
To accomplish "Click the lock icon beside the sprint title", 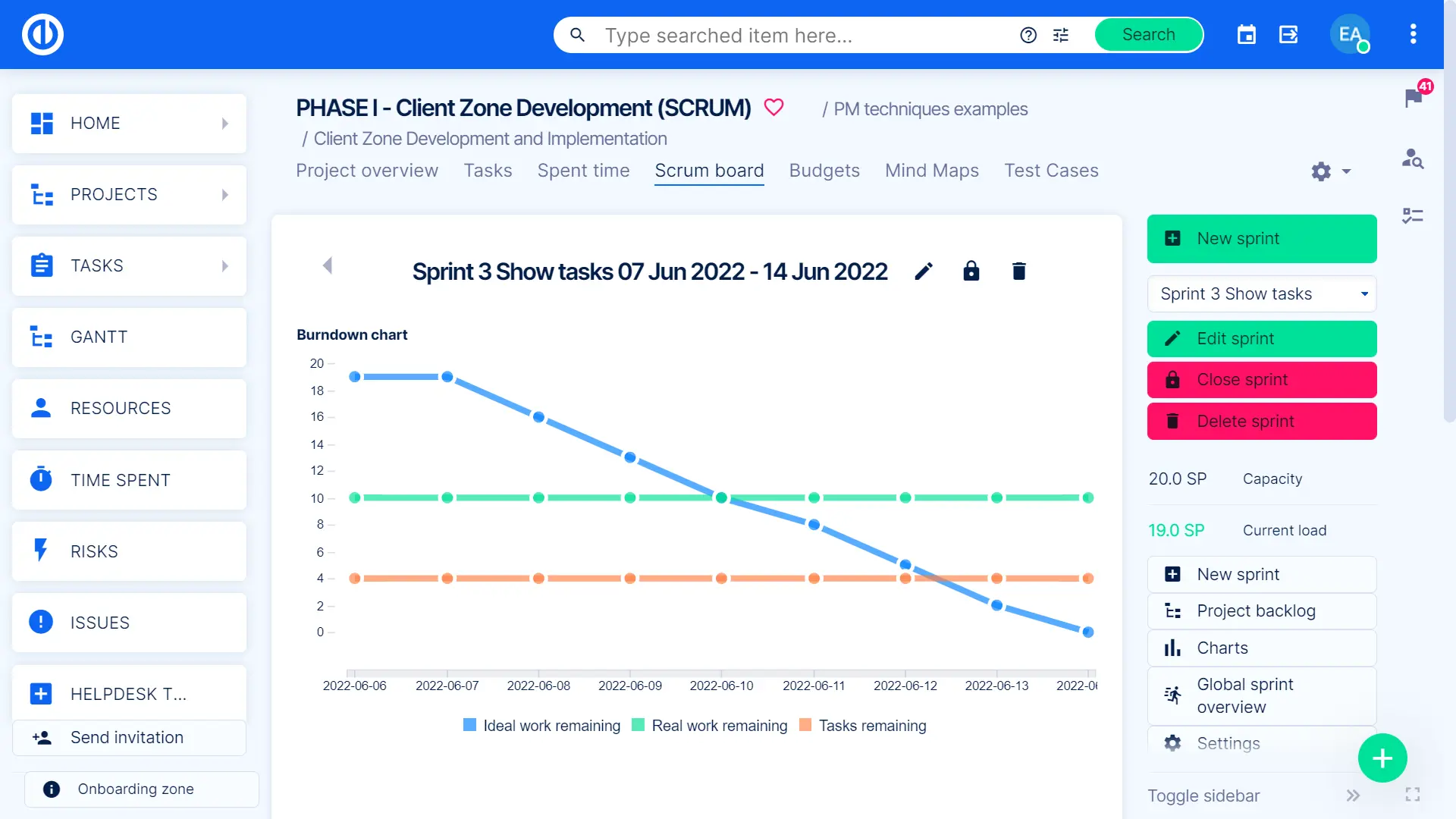I will pyautogui.click(x=971, y=271).
